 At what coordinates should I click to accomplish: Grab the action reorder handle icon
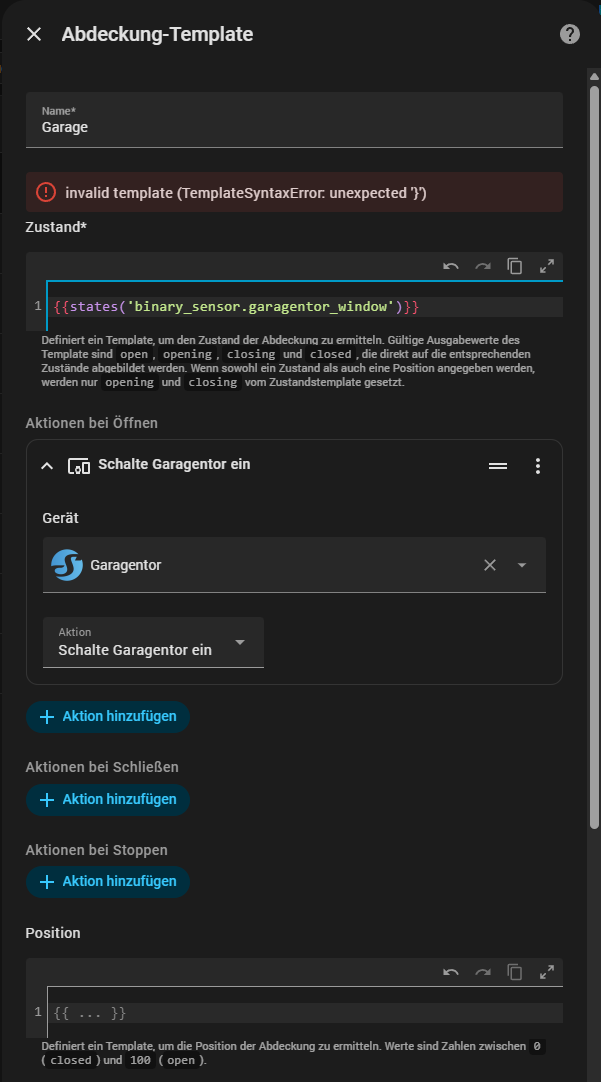pyautogui.click(x=498, y=466)
